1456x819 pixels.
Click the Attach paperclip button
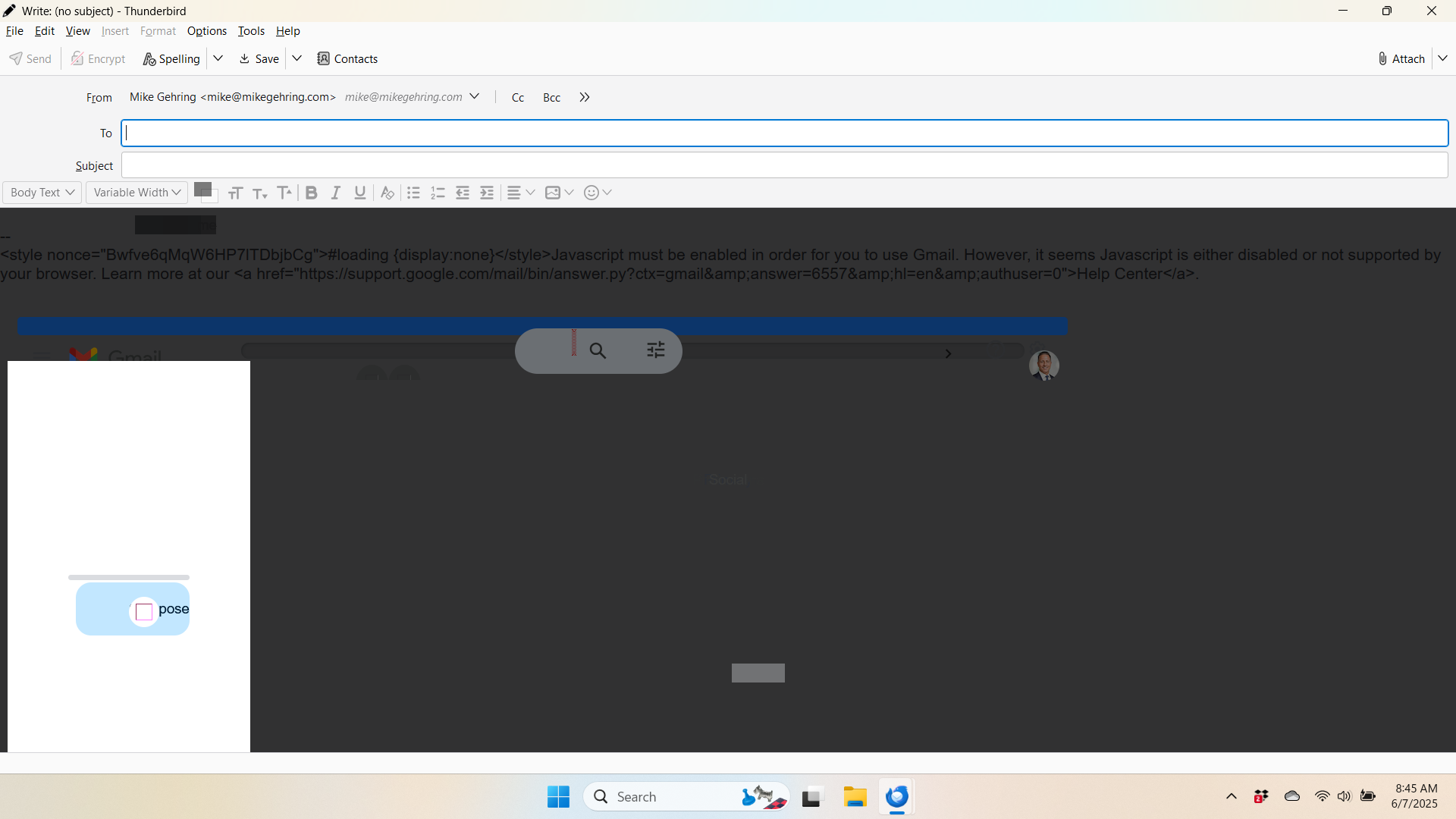tap(1401, 59)
